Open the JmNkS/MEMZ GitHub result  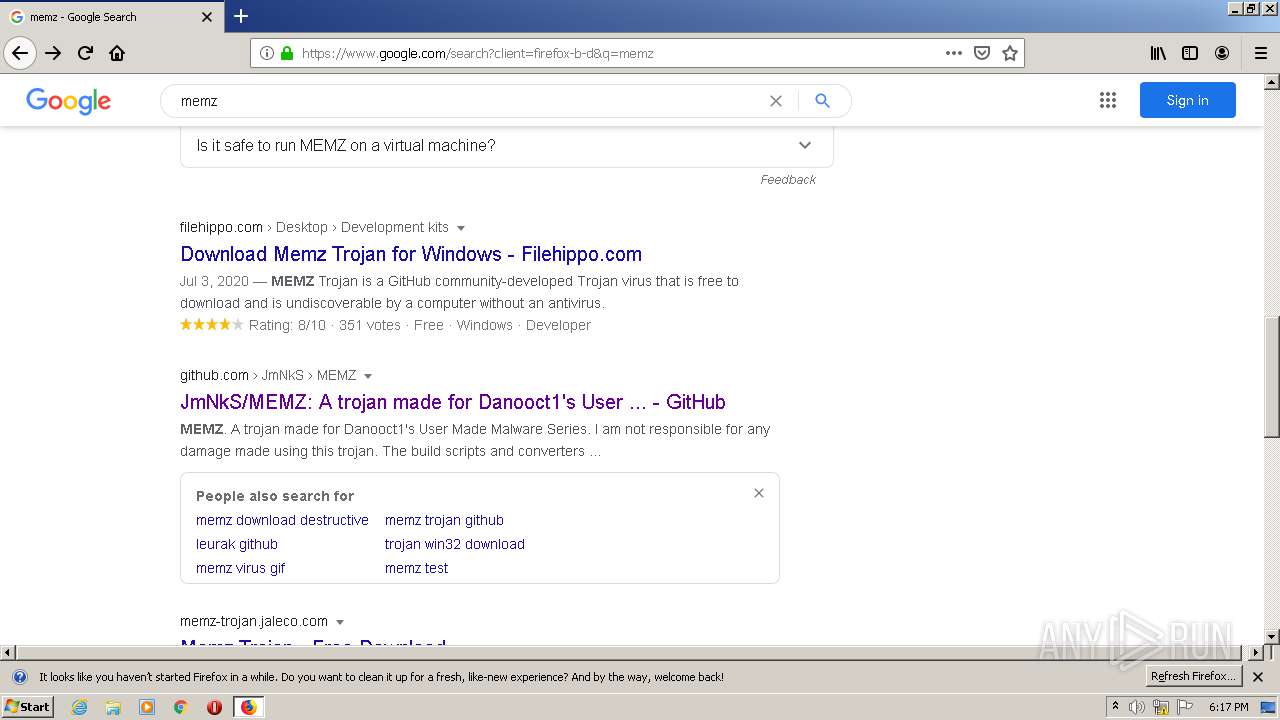[x=453, y=402]
